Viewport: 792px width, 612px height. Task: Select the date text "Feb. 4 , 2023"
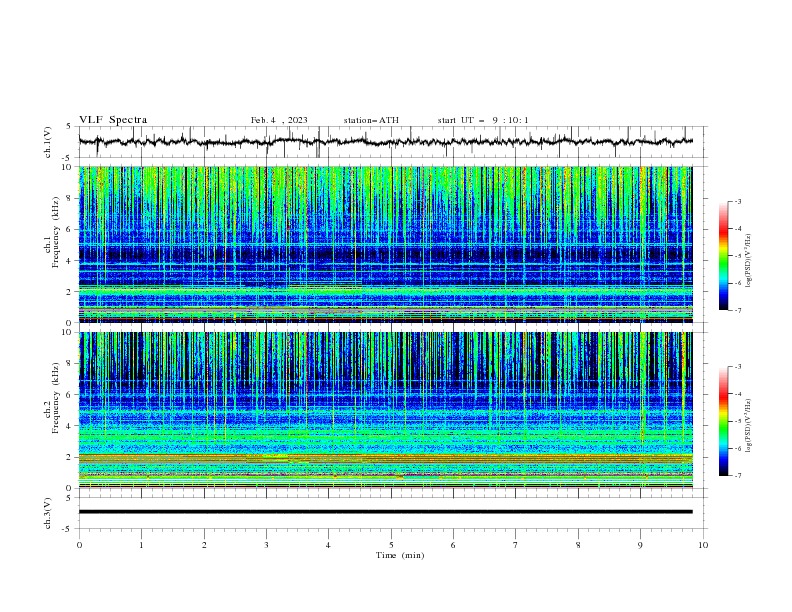[x=279, y=120]
